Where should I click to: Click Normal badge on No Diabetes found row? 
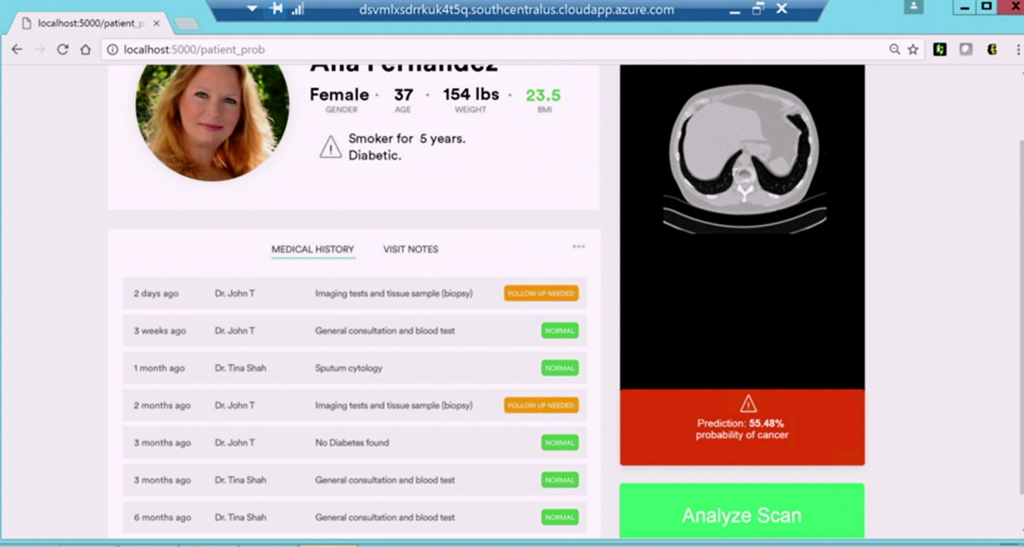[560, 443]
